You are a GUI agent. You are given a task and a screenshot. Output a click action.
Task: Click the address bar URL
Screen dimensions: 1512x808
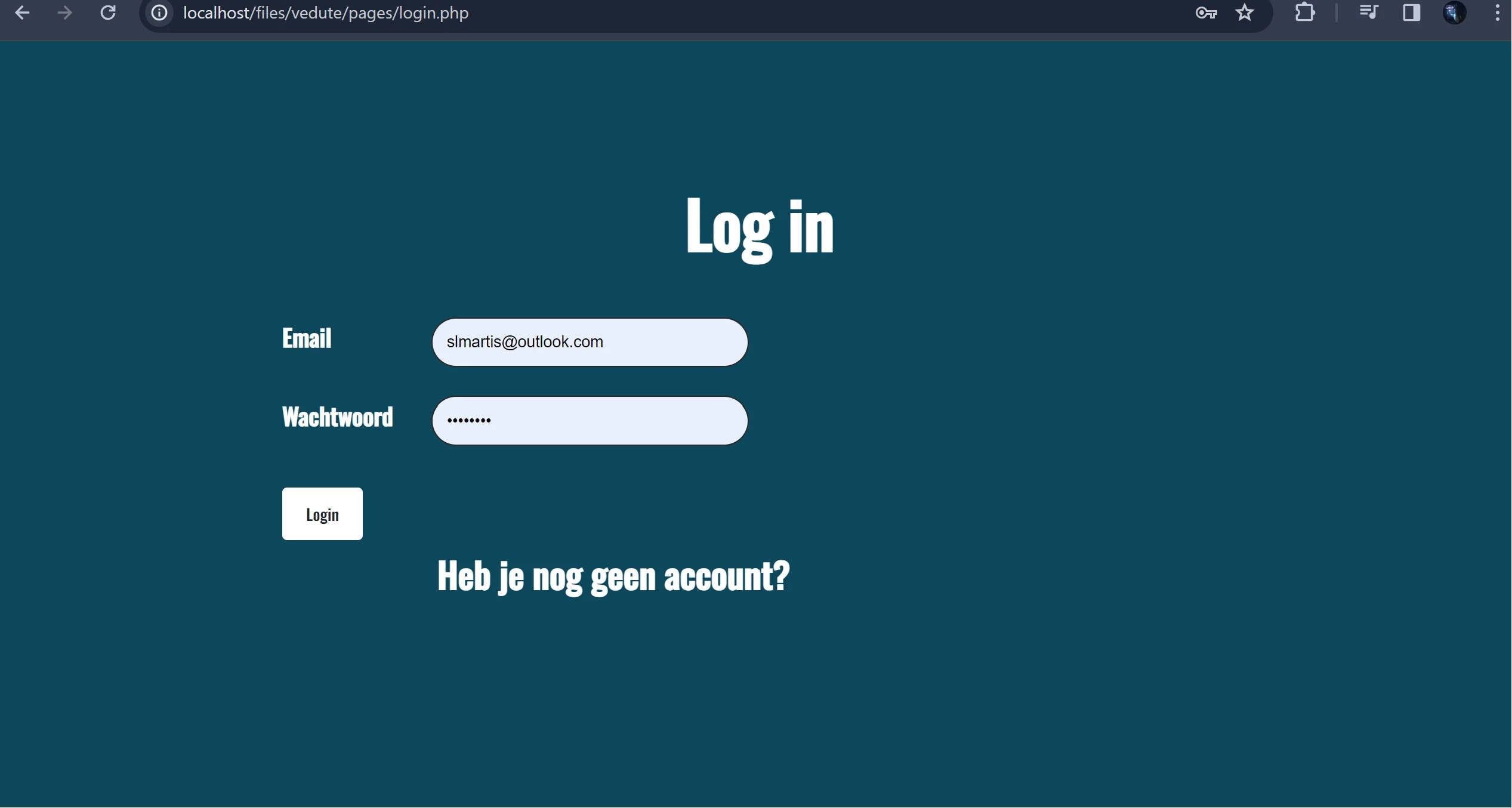(326, 13)
